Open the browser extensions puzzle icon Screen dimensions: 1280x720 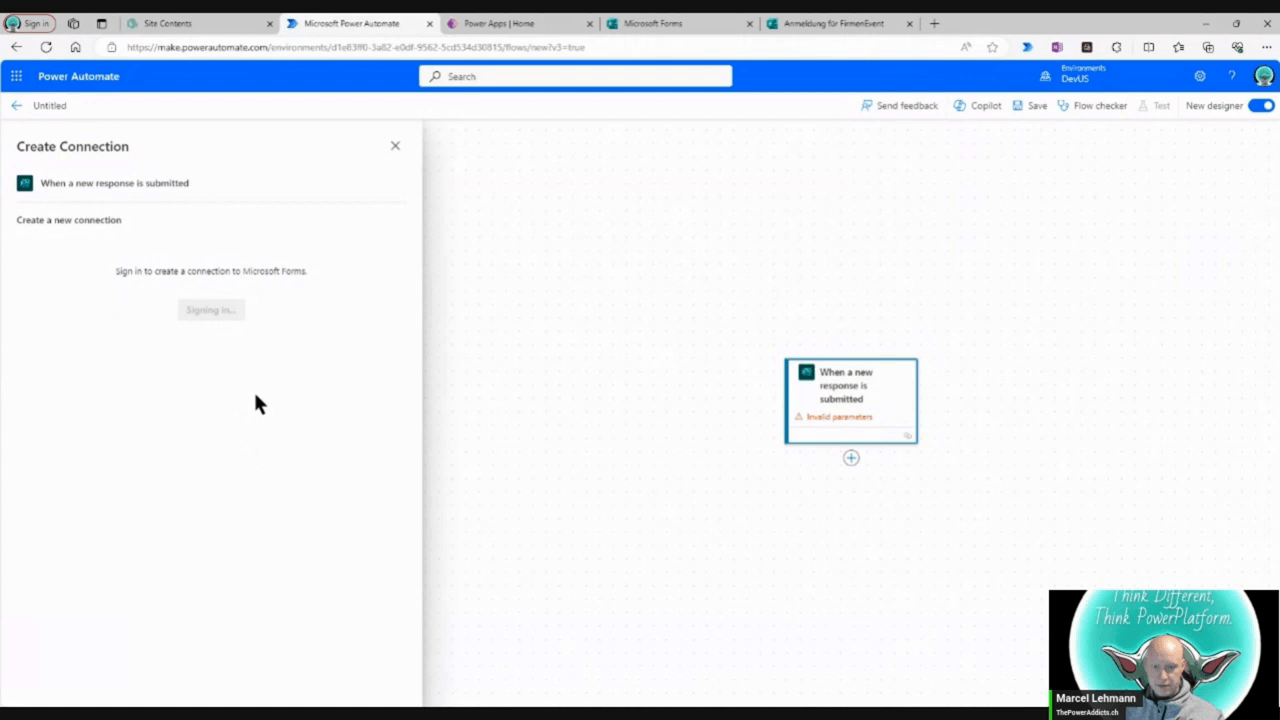tap(1117, 47)
